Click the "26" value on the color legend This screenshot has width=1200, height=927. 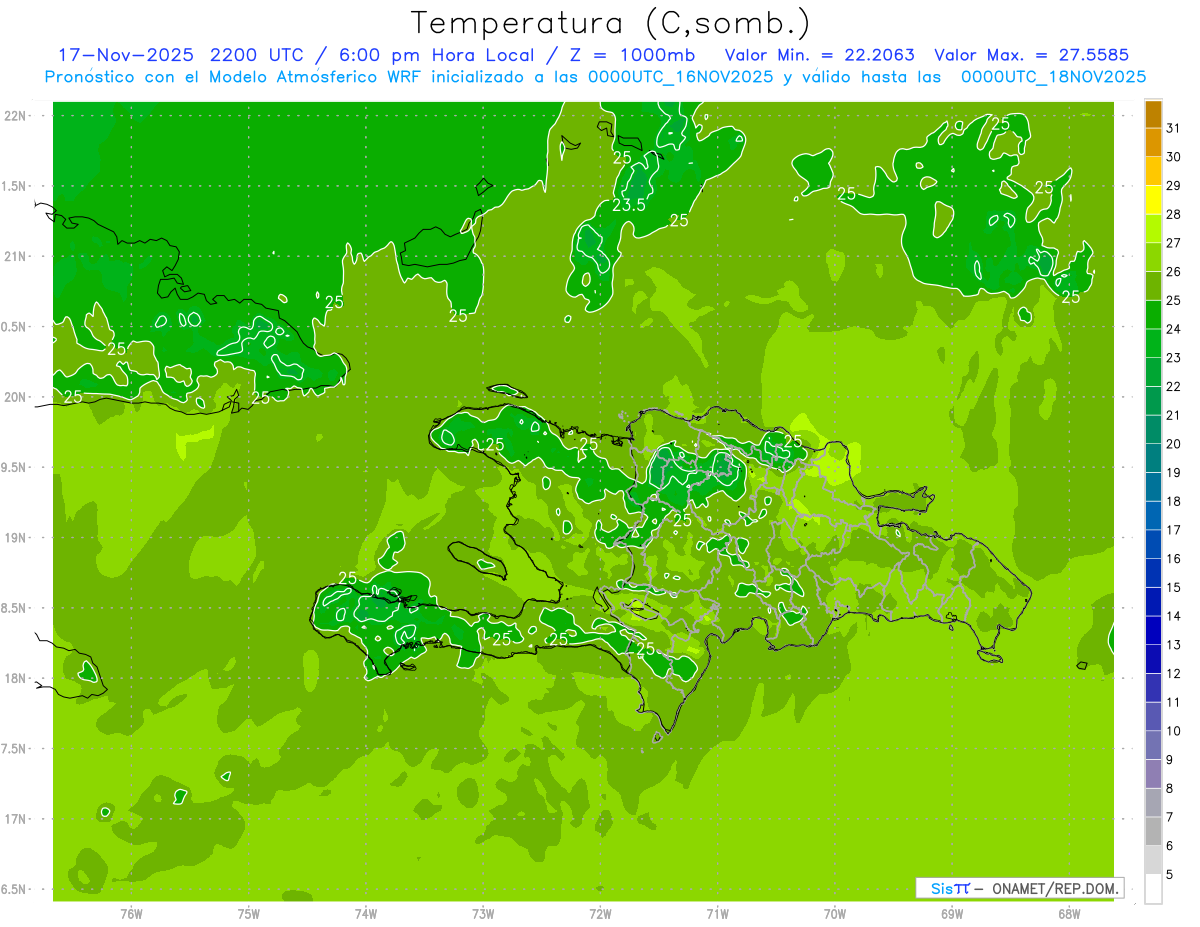1173,272
